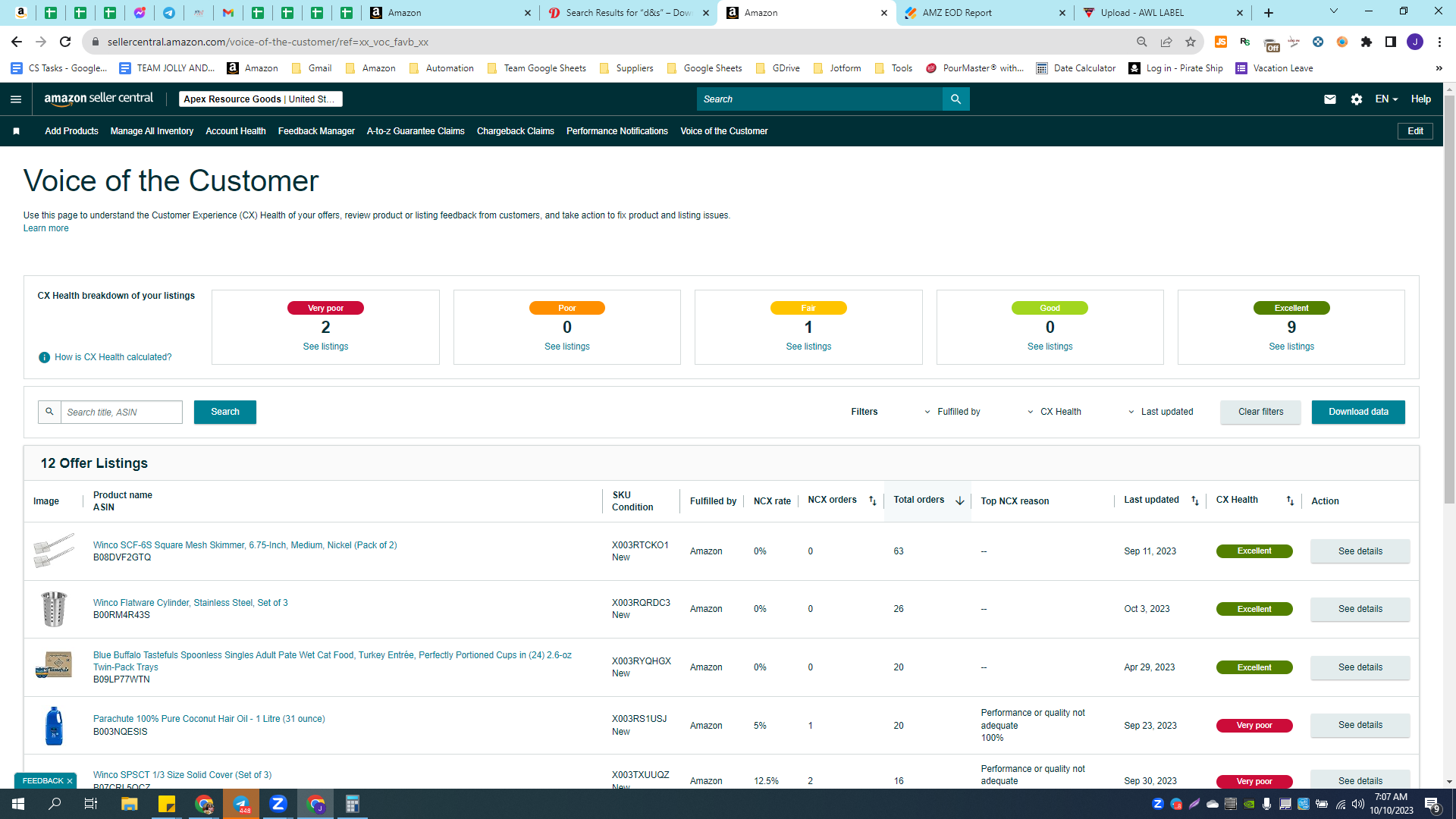Open Sticky Notes from the taskbar

(x=166, y=804)
